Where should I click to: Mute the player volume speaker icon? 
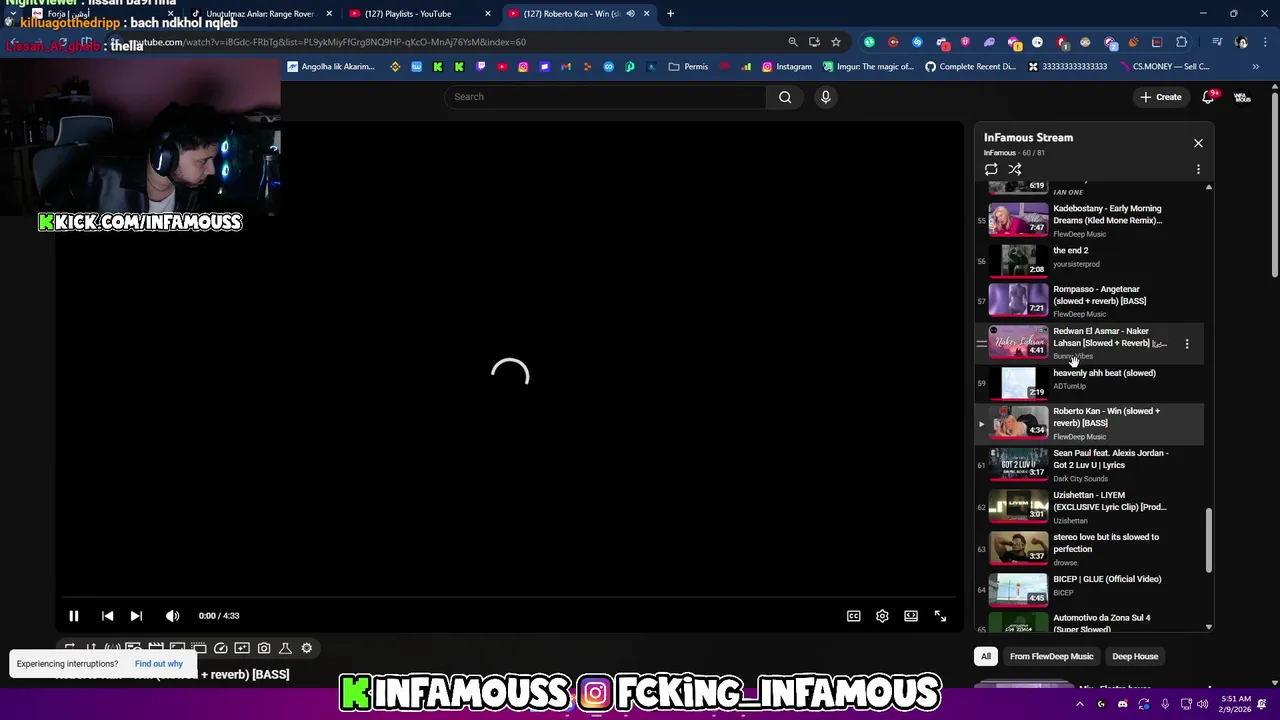[x=172, y=616]
